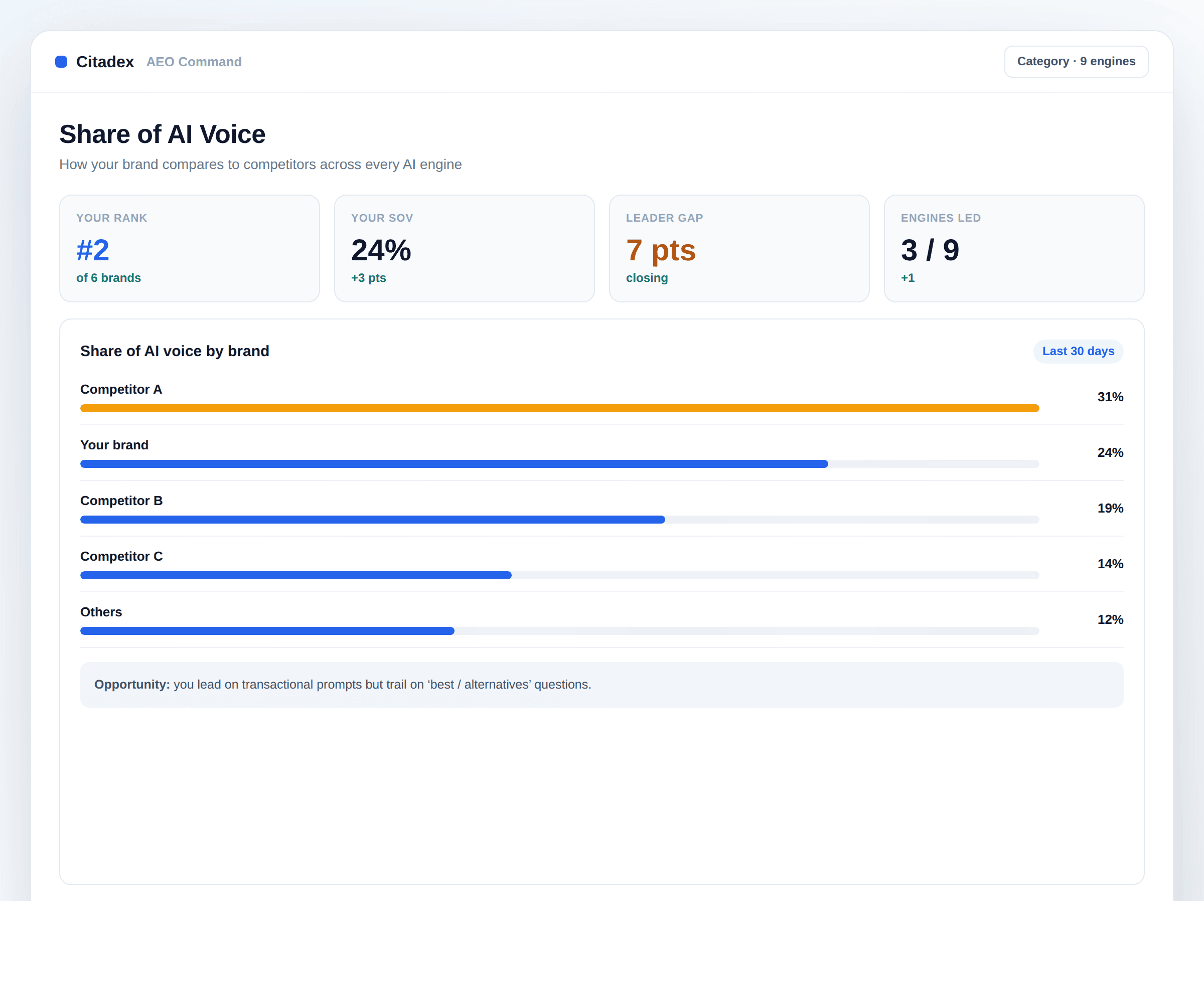Select the Share of AI Voice heading
Viewport: 1204px width, 988px height.
tap(162, 134)
